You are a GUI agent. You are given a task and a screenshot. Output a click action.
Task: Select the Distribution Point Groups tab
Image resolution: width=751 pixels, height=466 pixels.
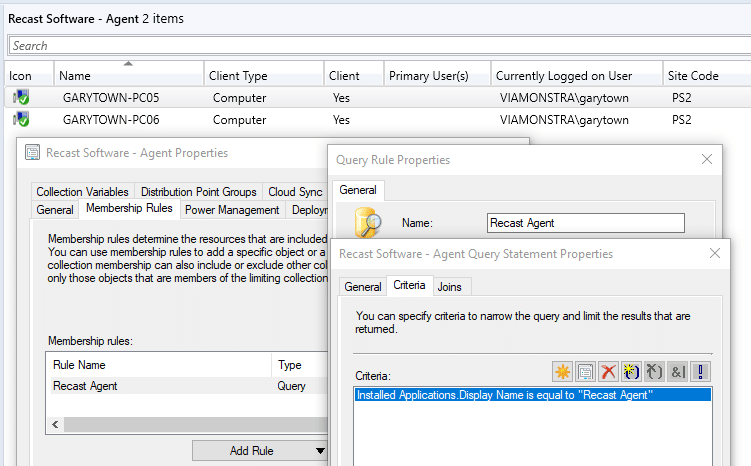point(199,192)
